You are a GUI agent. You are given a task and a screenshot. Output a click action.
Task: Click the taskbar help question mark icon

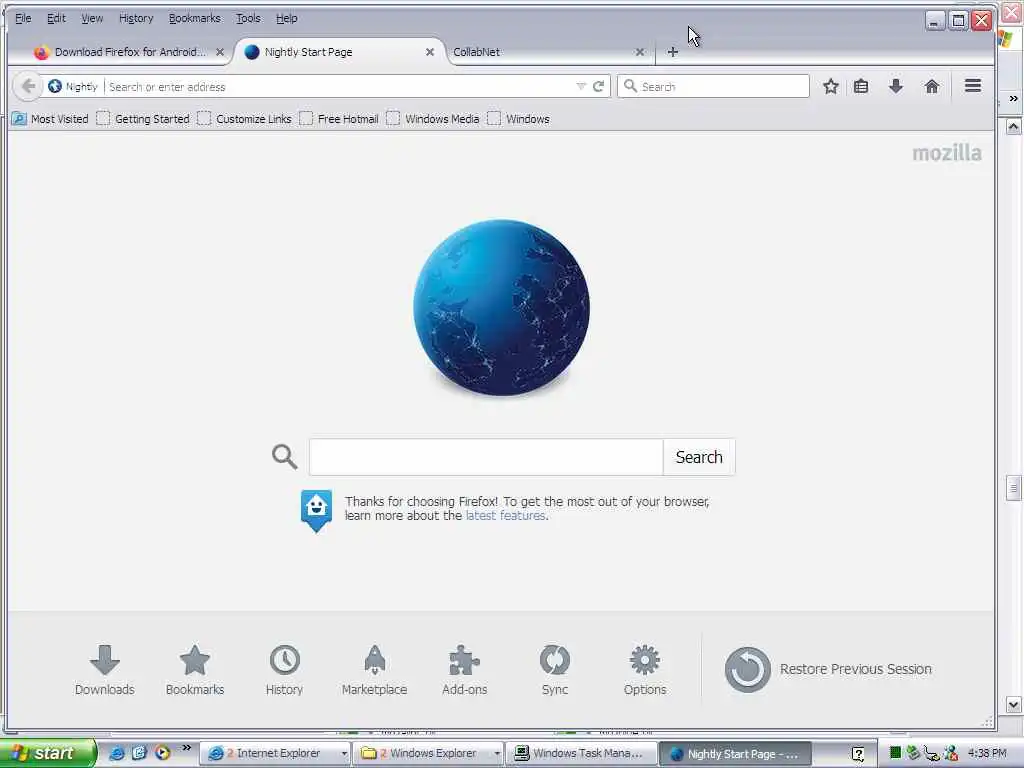pos(858,754)
